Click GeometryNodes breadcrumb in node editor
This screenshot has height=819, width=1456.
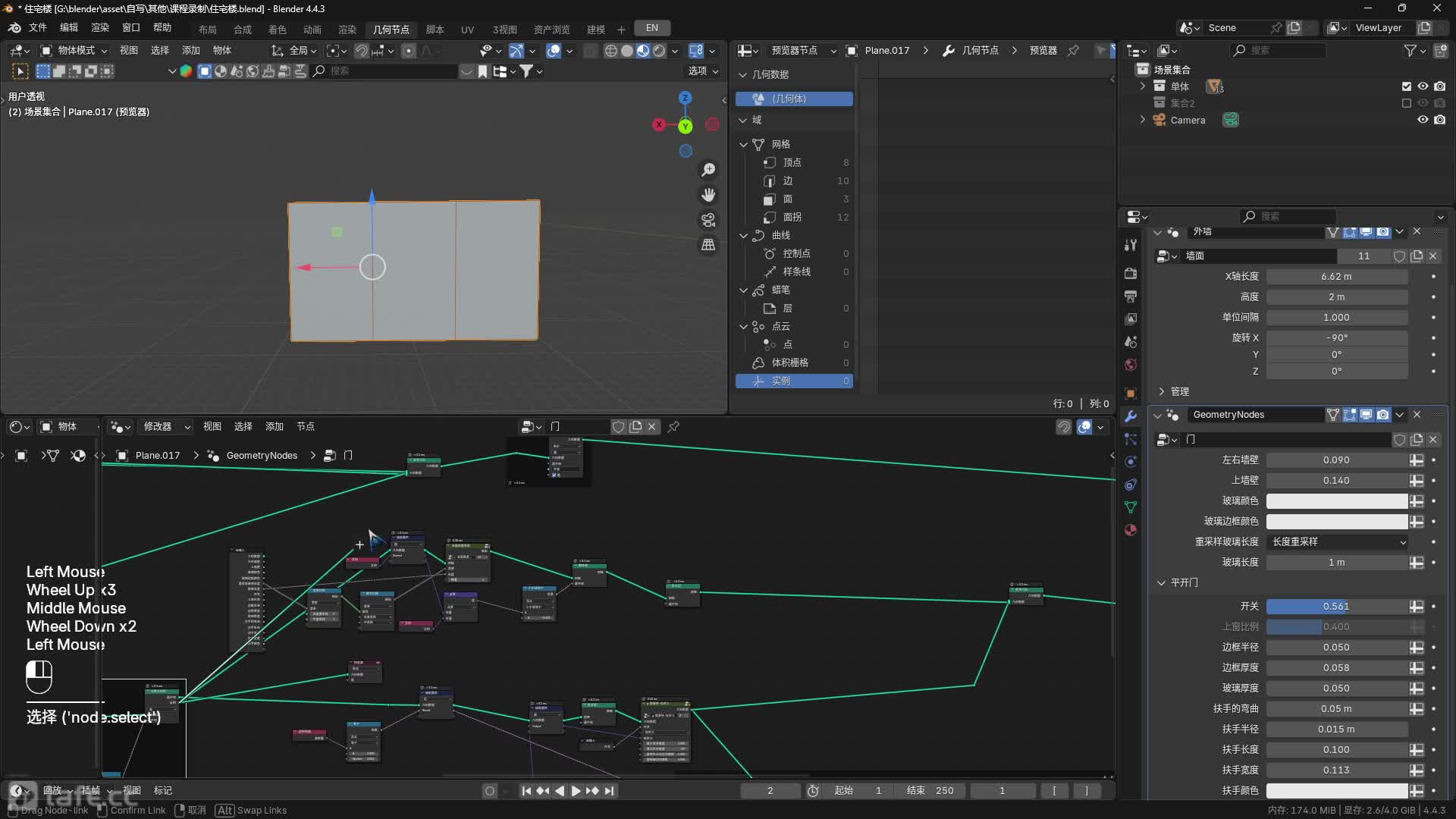(262, 456)
